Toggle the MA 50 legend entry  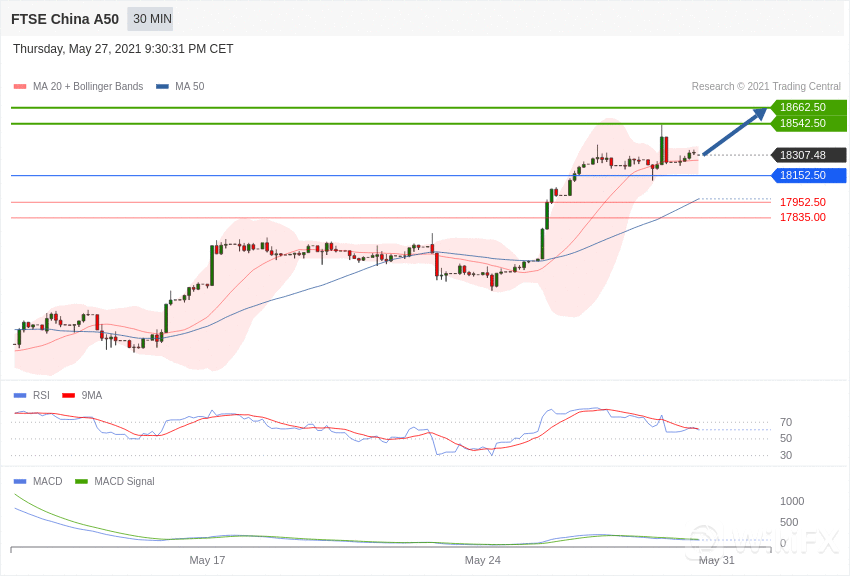pos(180,87)
